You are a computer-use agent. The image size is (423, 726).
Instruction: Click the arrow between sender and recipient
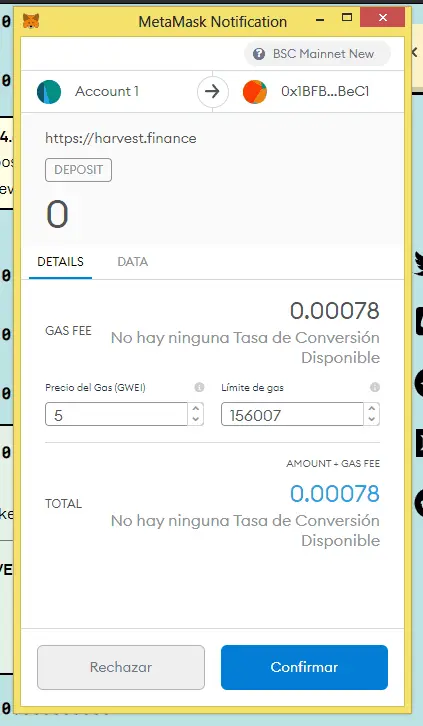pyautogui.click(x=212, y=92)
